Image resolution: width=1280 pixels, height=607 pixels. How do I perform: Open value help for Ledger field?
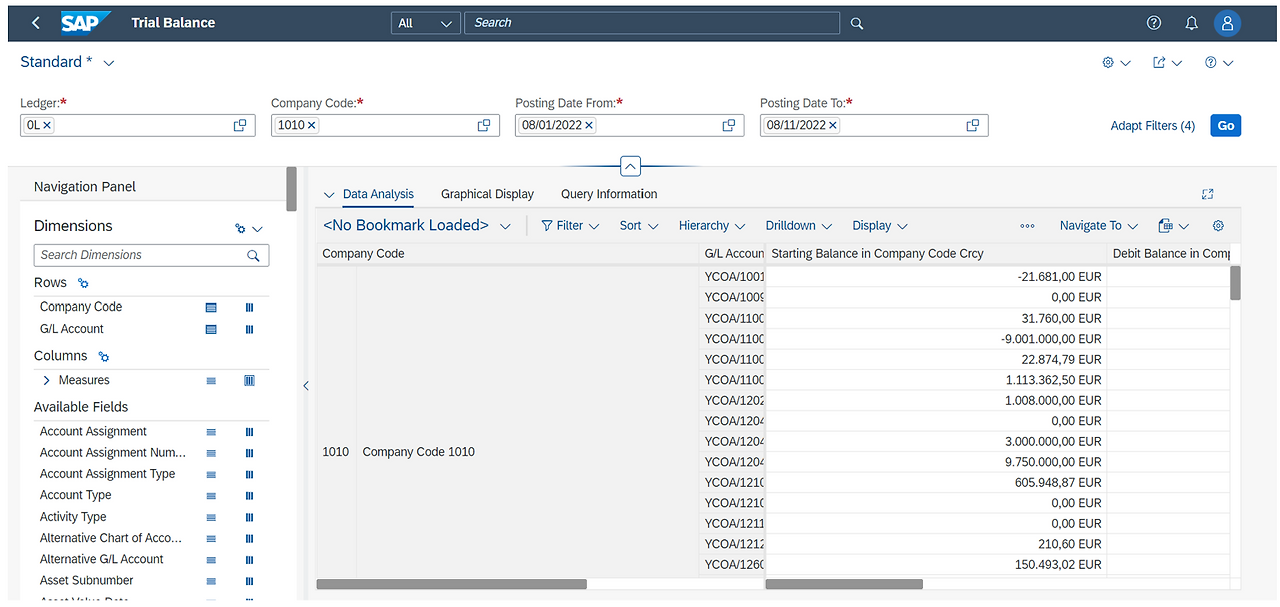pos(240,125)
